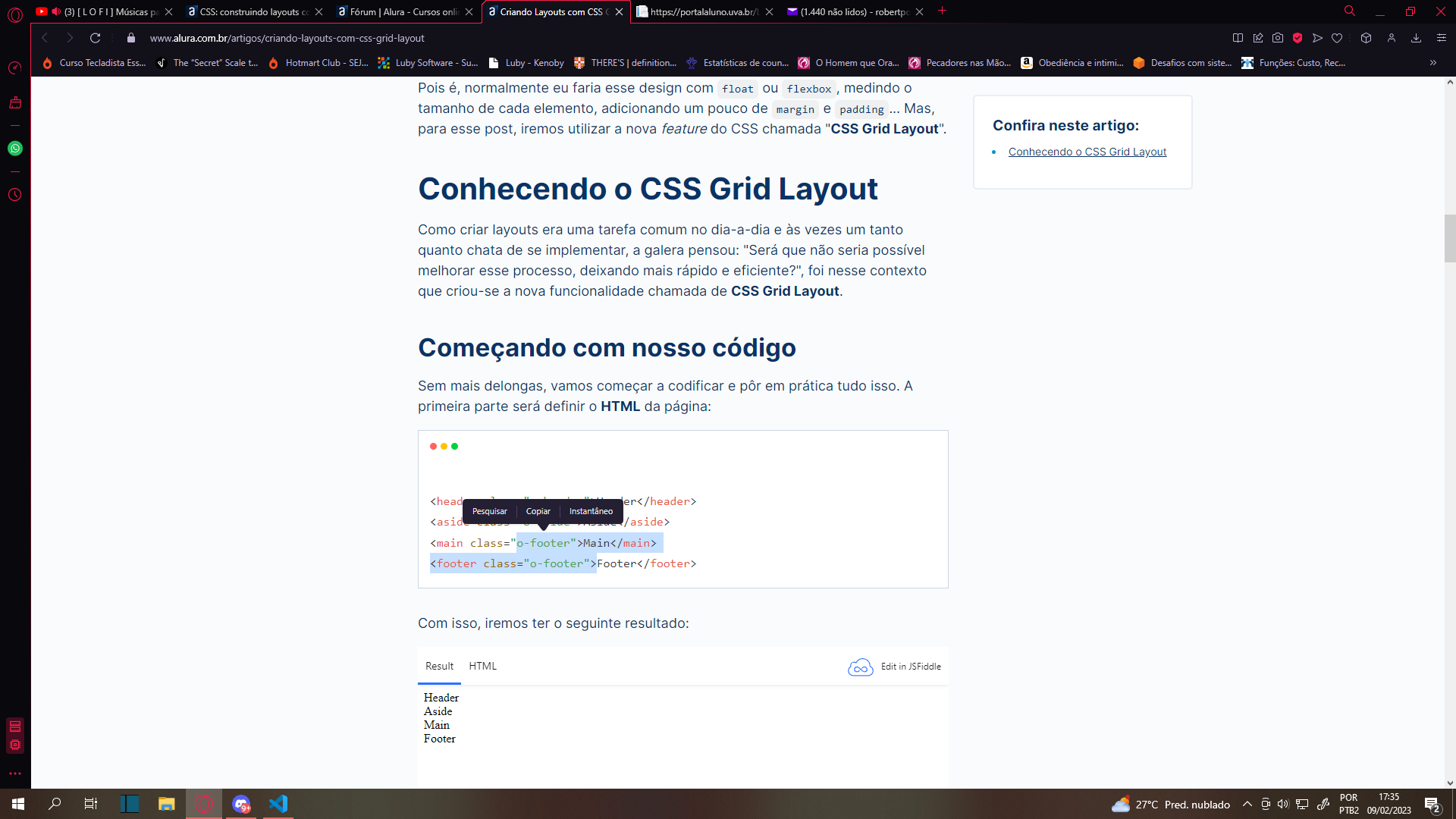Search tabs with the magnifier icon
This screenshot has height=819, width=1456.
pyautogui.click(x=1350, y=11)
